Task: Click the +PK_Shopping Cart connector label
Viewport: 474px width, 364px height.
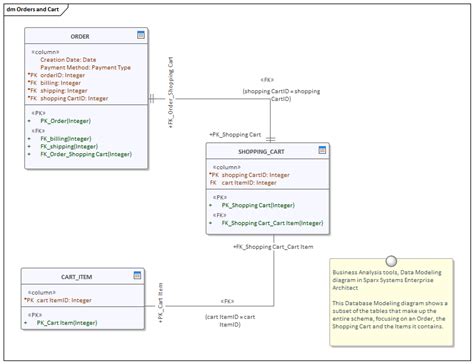Action: [235, 135]
